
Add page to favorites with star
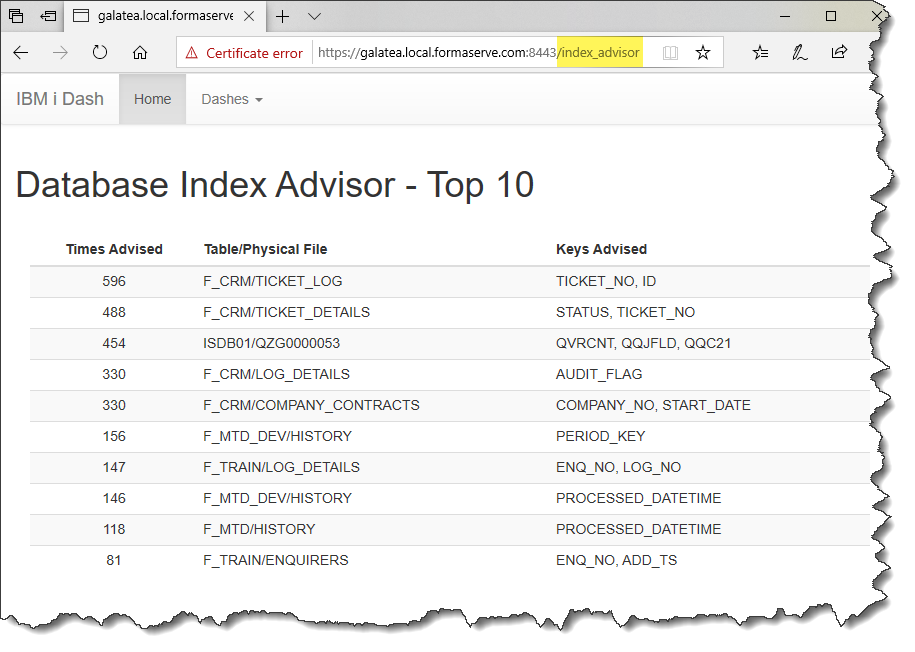coord(703,53)
